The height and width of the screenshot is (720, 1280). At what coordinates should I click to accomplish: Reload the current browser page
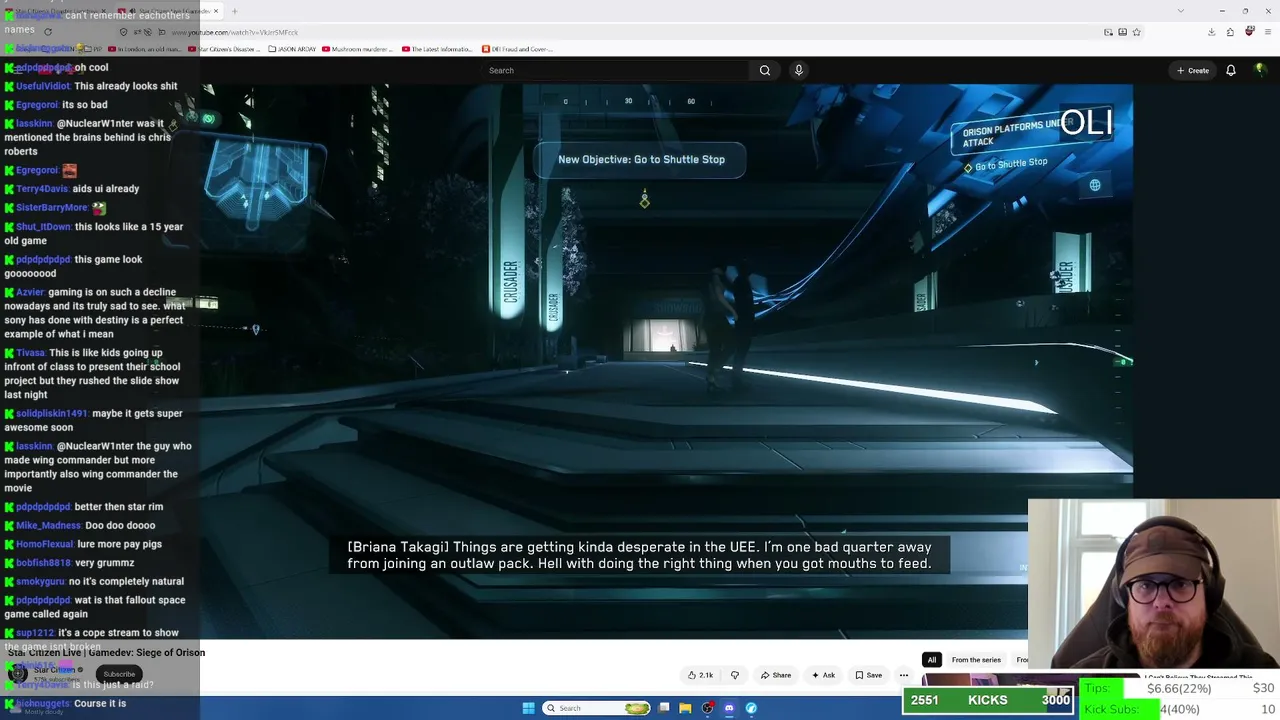47,32
